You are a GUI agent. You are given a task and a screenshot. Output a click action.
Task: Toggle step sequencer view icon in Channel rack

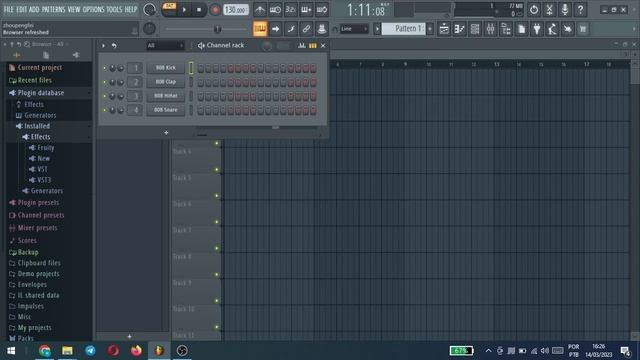pyautogui.click(x=313, y=46)
